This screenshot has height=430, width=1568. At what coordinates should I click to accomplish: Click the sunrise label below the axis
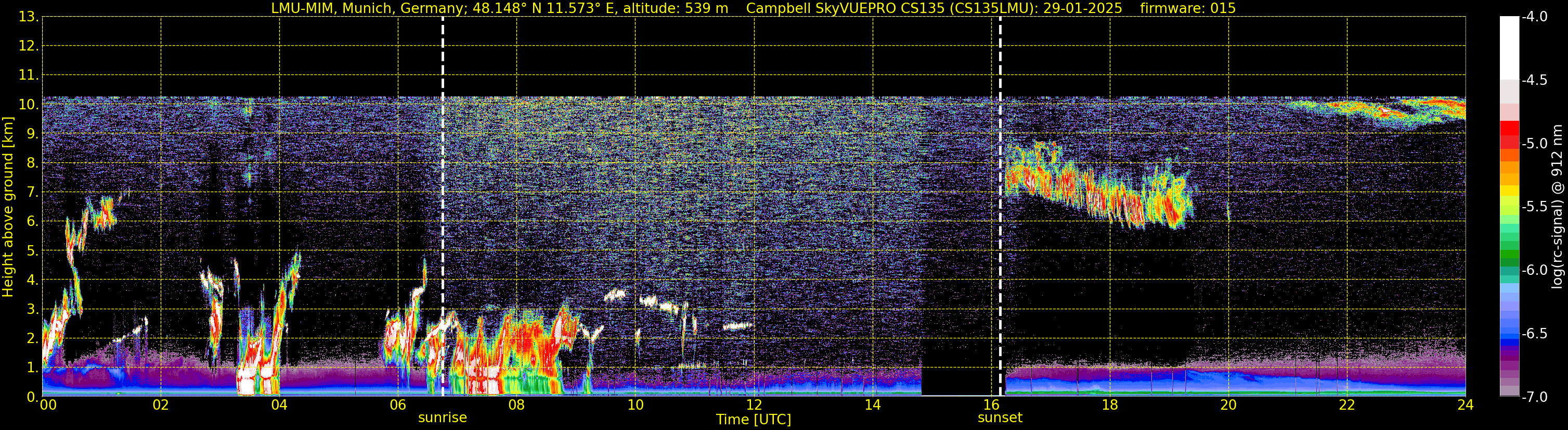(443, 417)
